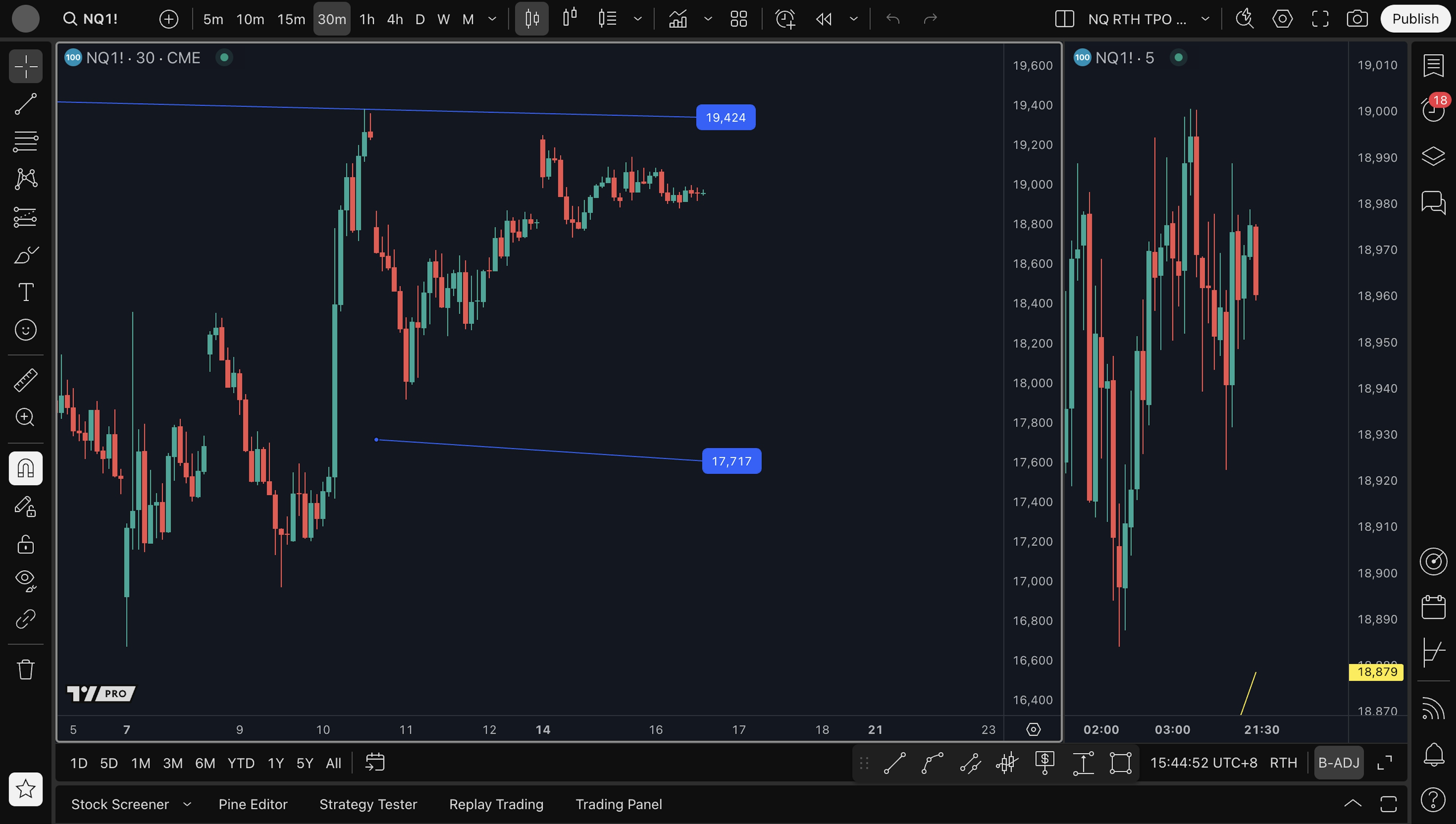Select the Text annotation tool
This screenshot has width=1456, height=824.
[x=25, y=292]
